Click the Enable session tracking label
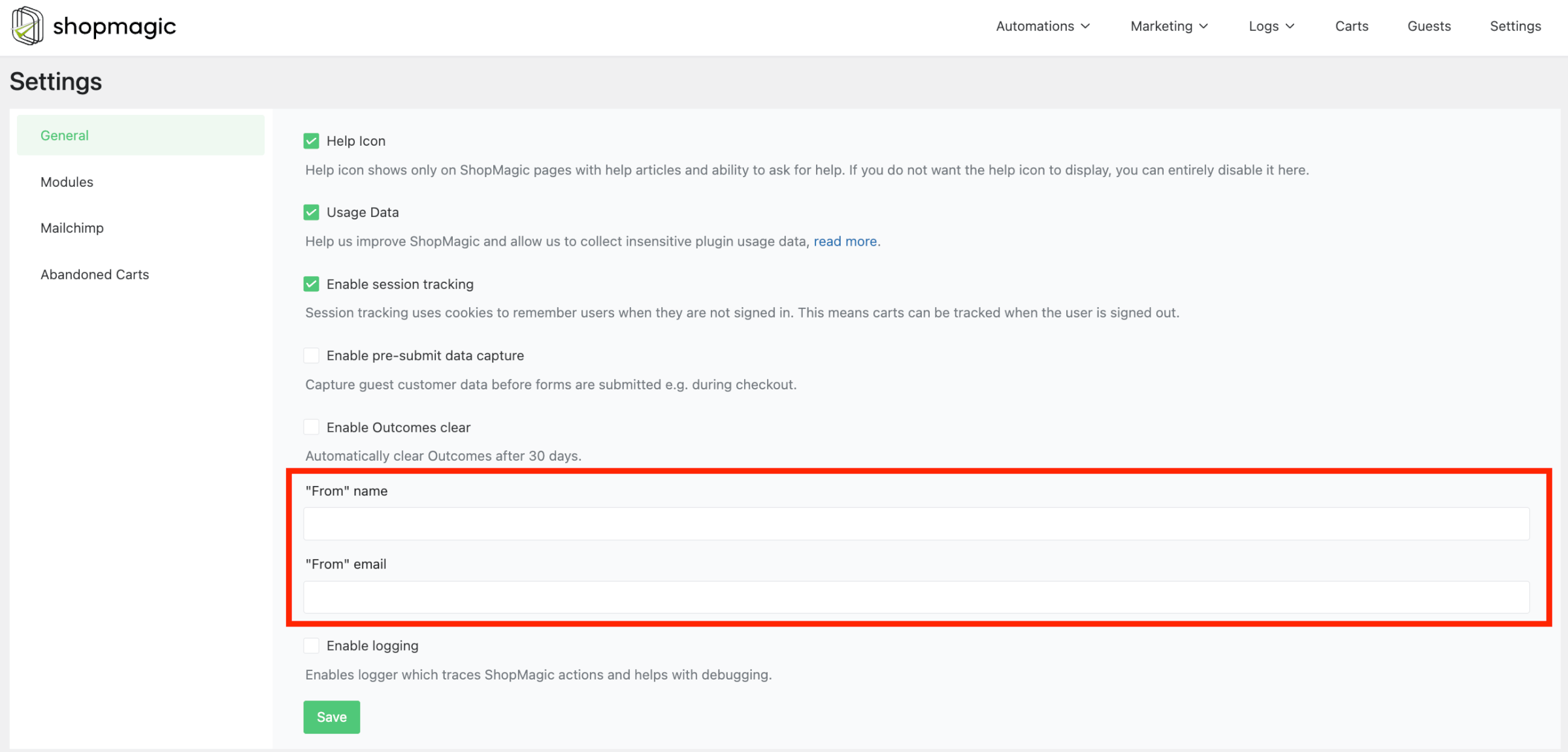Viewport: 1568px width, 752px height. point(400,284)
